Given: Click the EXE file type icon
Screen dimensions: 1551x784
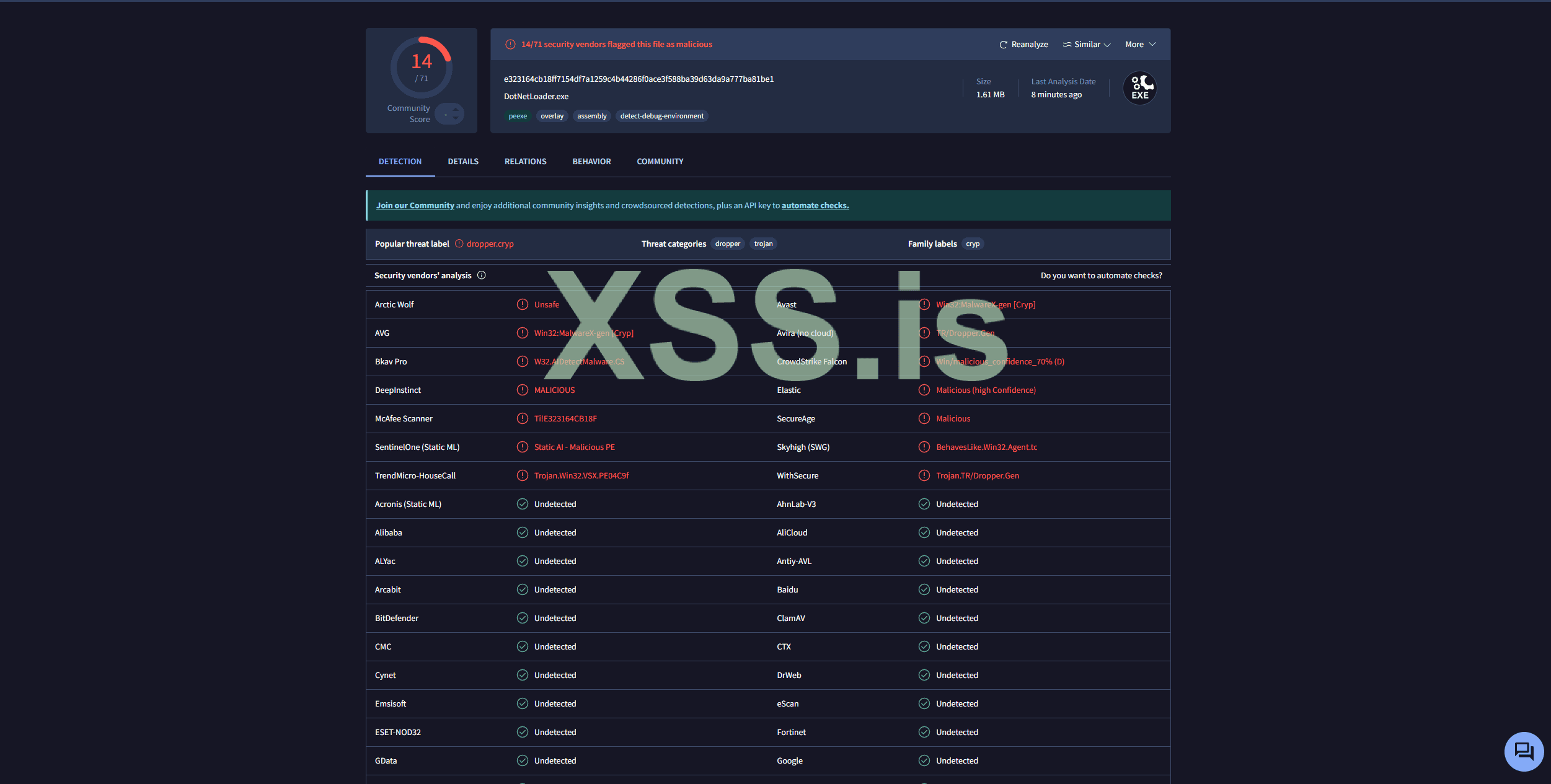Looking at the screenshot, I should coord(1139,88).
